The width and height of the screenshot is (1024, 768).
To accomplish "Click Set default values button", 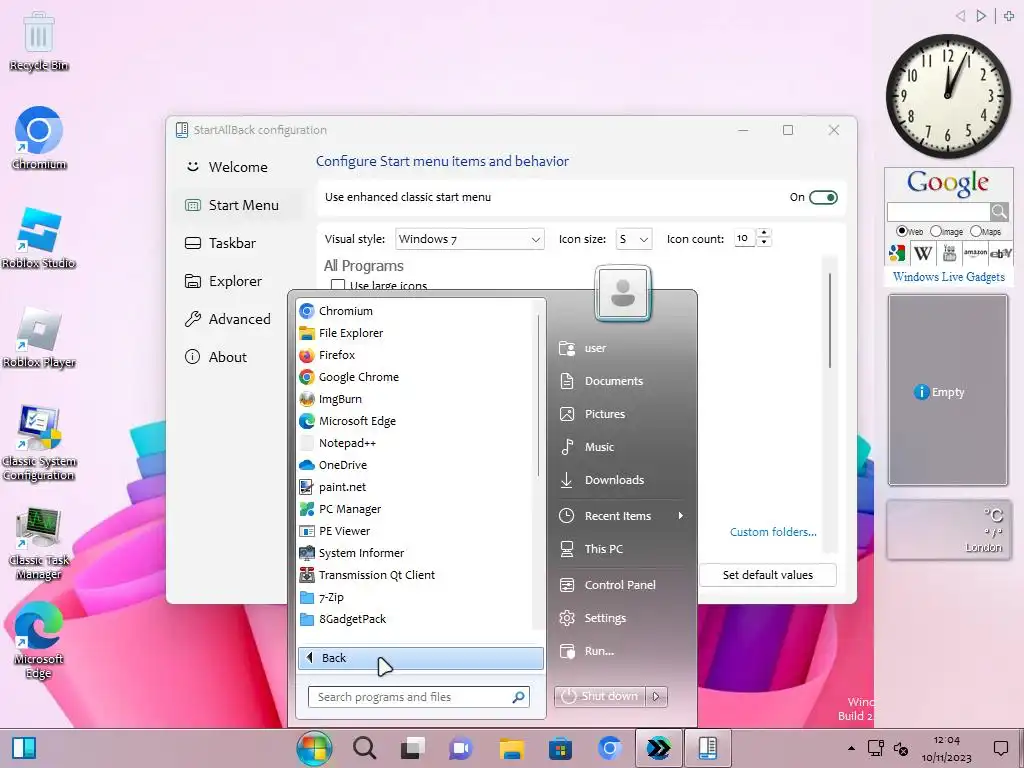I will coord(767,575).
